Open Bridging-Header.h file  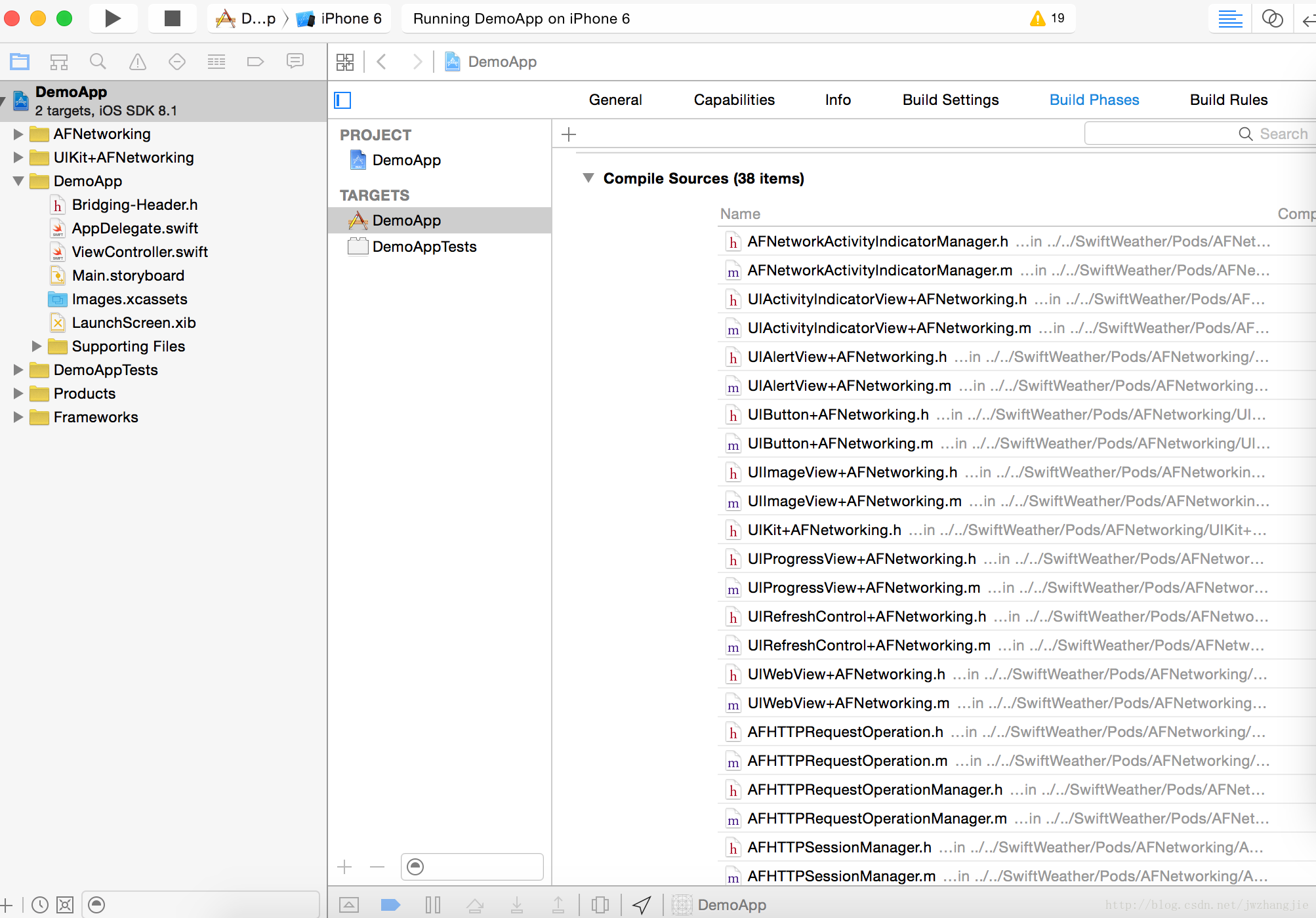coord(134,205)
